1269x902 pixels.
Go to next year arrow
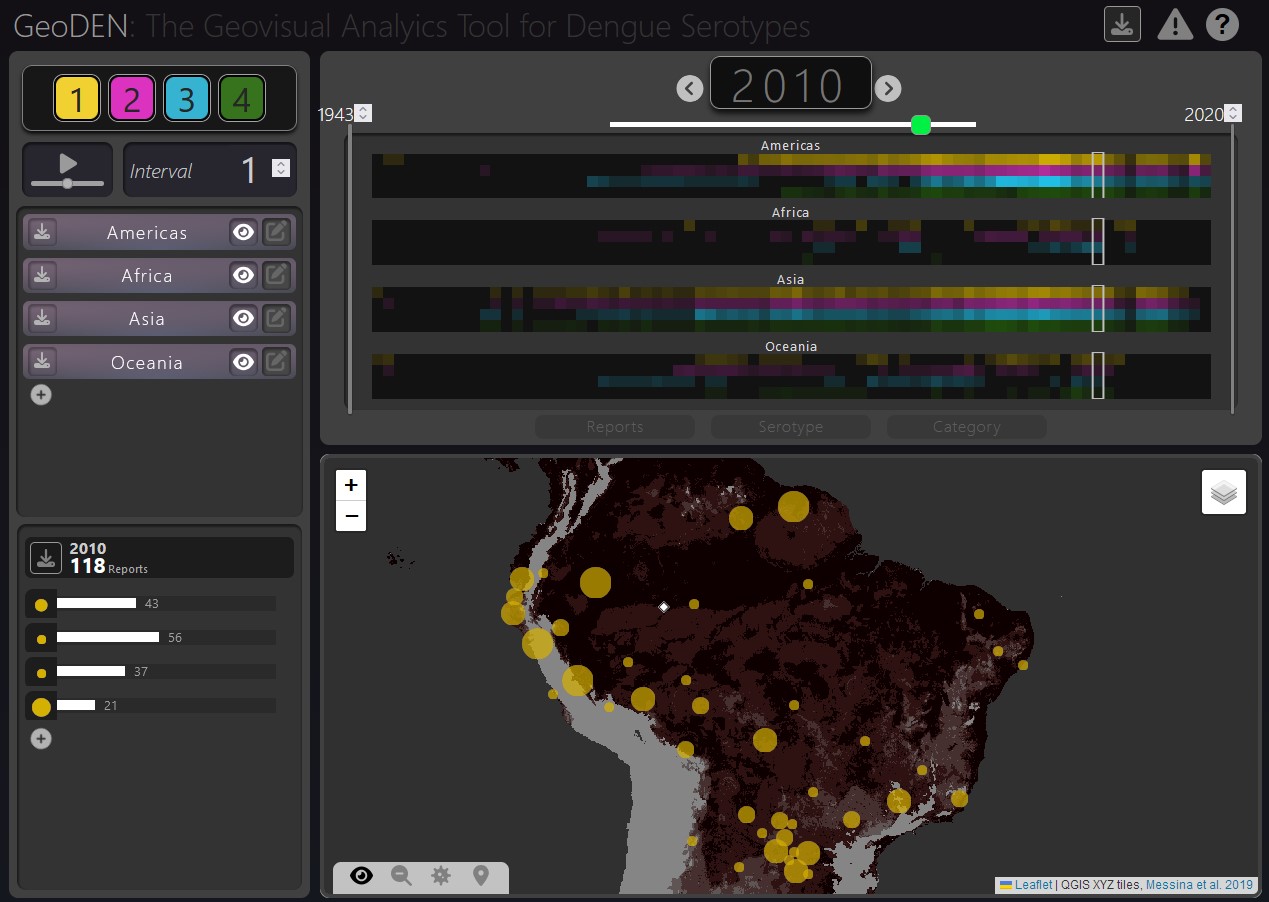(x=888, y=88)
